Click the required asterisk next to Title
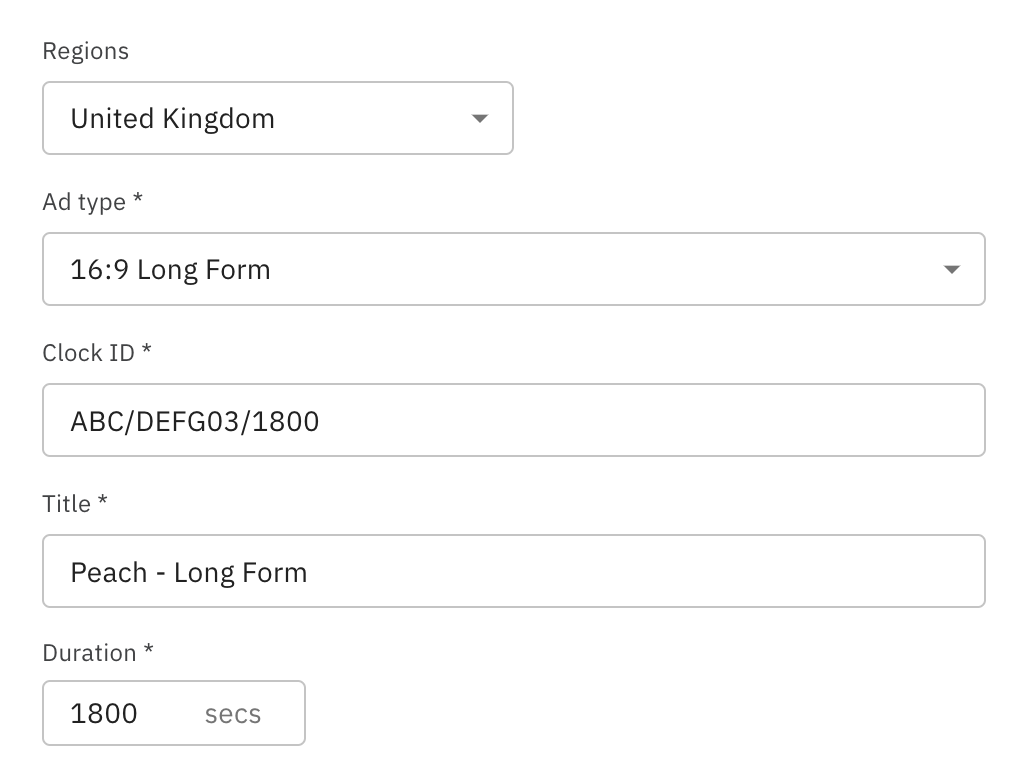The image size is (1028, 776). 102,502
